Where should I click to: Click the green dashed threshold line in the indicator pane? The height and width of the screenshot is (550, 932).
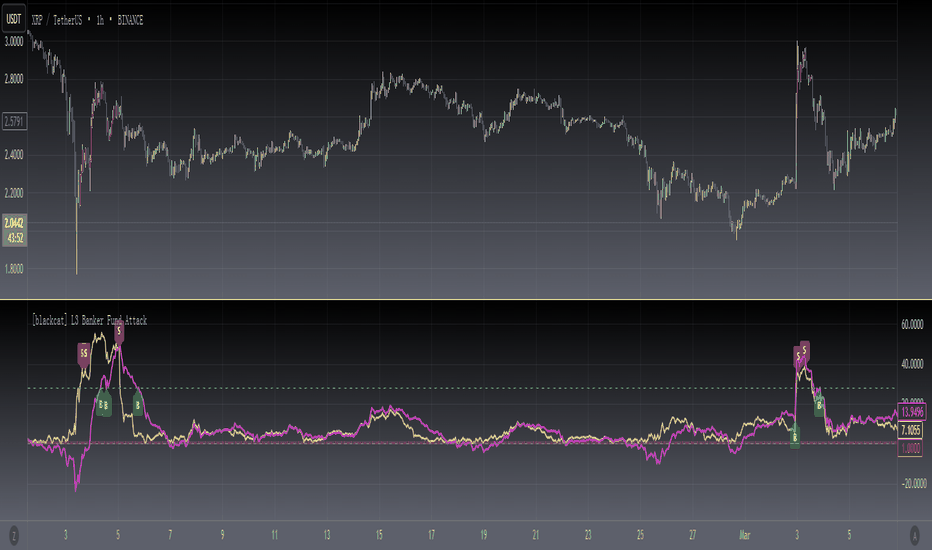pos(462,388)
